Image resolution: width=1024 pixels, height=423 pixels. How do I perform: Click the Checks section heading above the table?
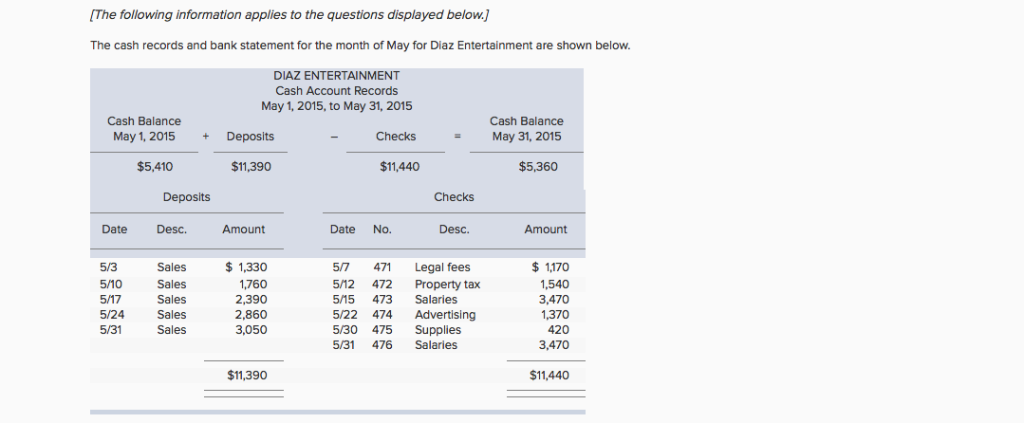453,197
